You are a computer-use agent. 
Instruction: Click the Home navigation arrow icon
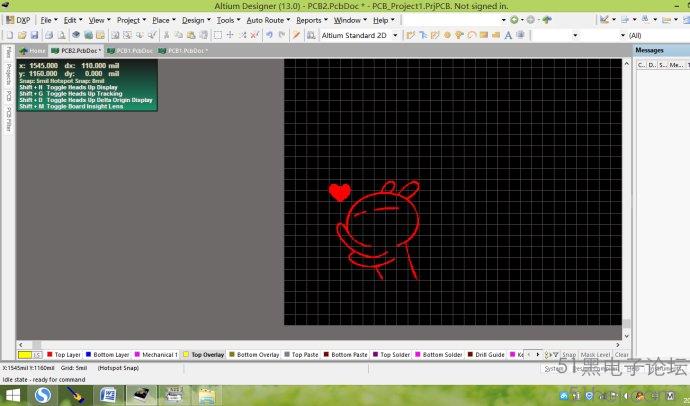click(x=547, y=20)
